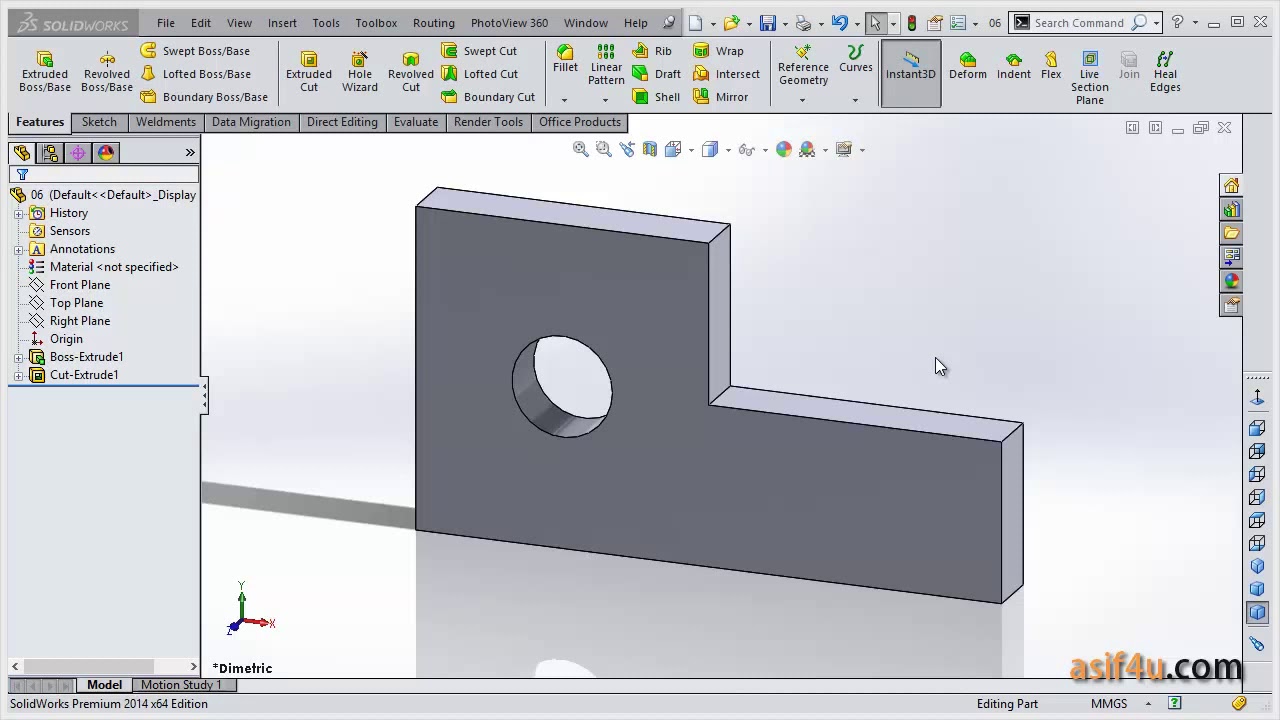Image resolution: width=1280 pixels, height=720 pixels.
Task: Click the Edit Appearance color ball
Action: click(784, 149)
